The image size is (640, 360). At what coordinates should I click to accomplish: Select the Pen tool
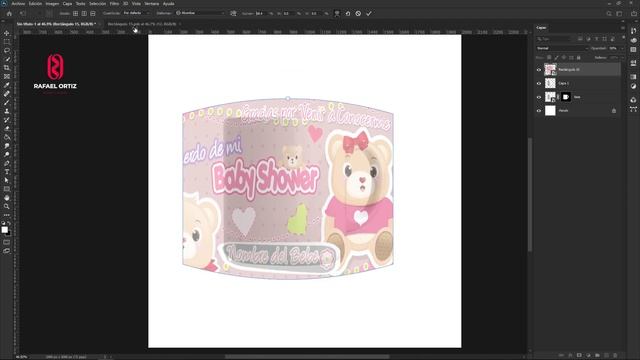pyautogui.click(x=7, y=163)
